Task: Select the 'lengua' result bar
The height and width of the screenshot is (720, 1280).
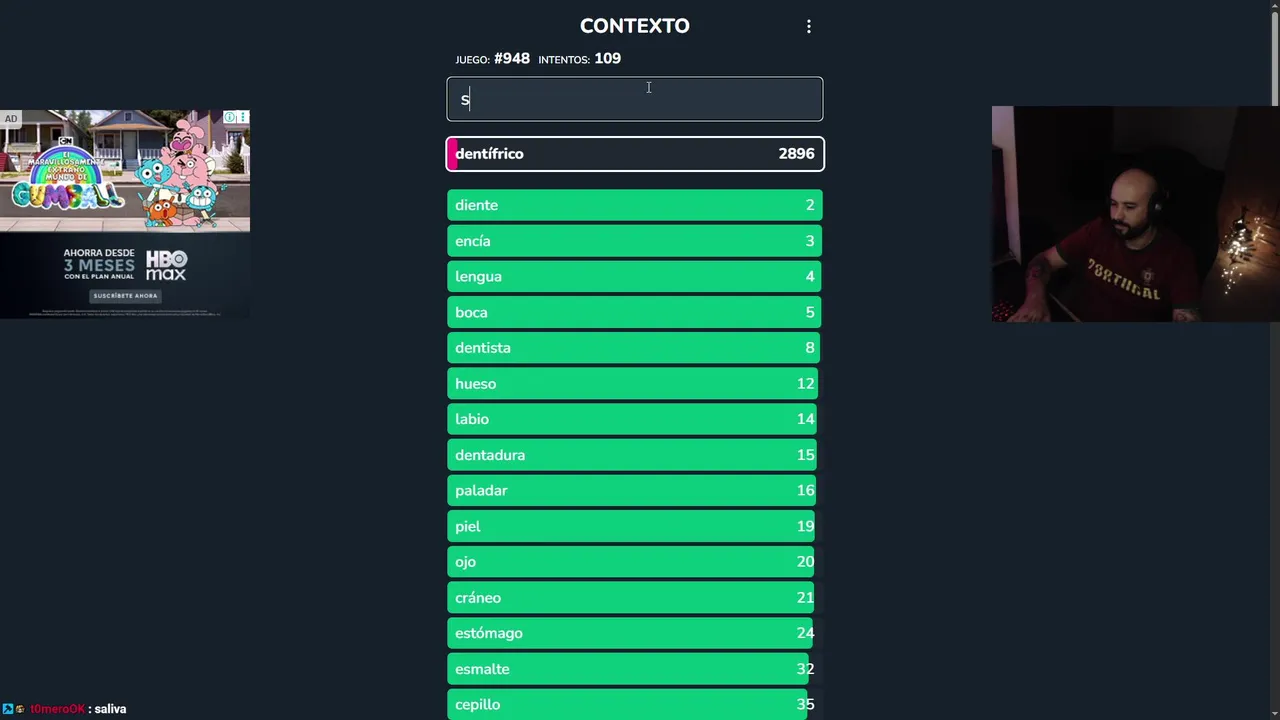Action: click(635, 277)
